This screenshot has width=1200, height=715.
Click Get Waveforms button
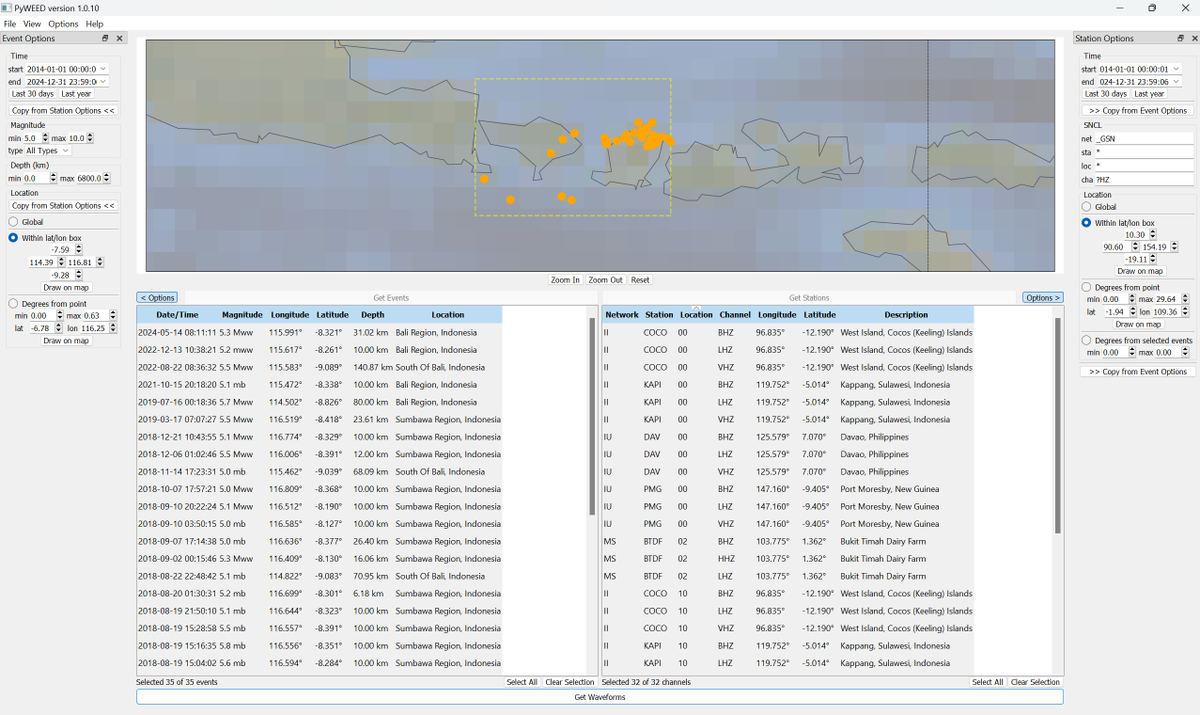click(600, 697)
